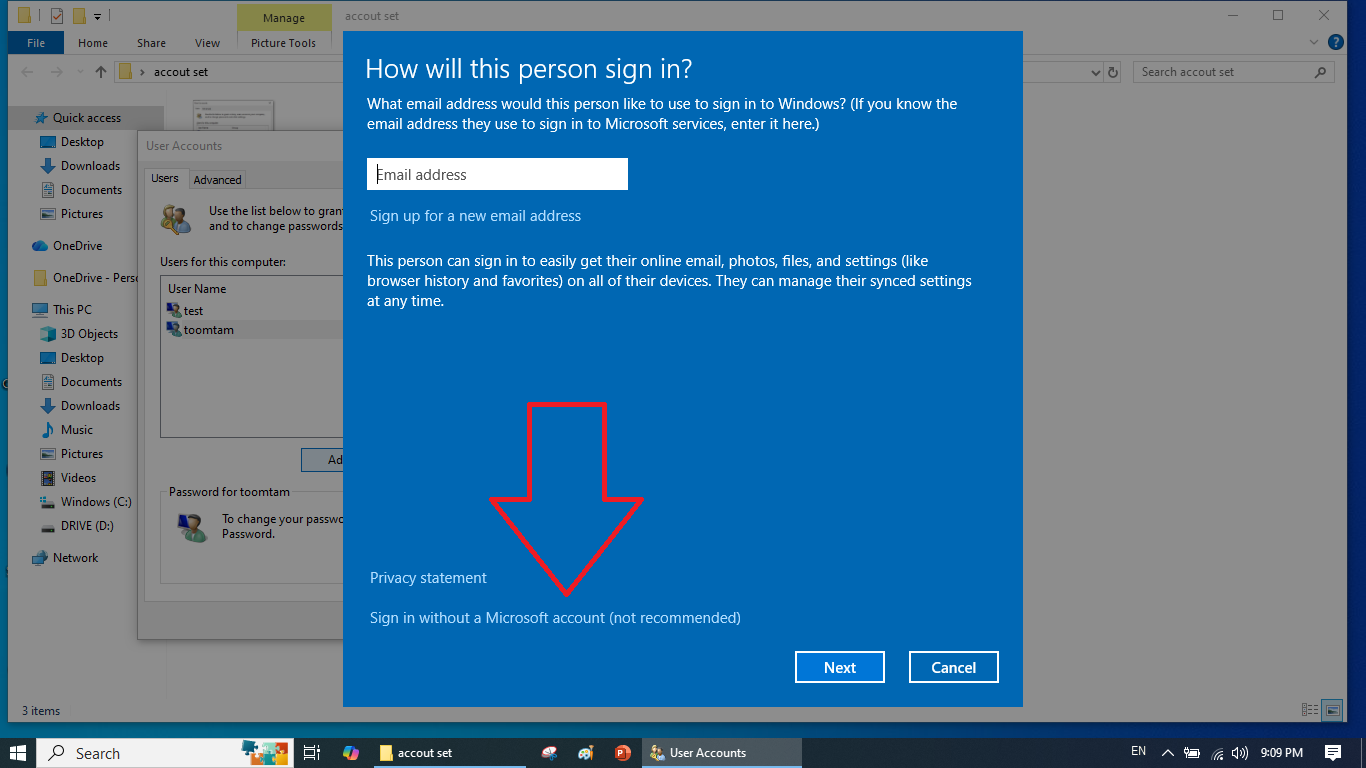1366x768 pixels.
Task: Click the Explorer search magnifier icon
Action: [x=1321, y=72]
